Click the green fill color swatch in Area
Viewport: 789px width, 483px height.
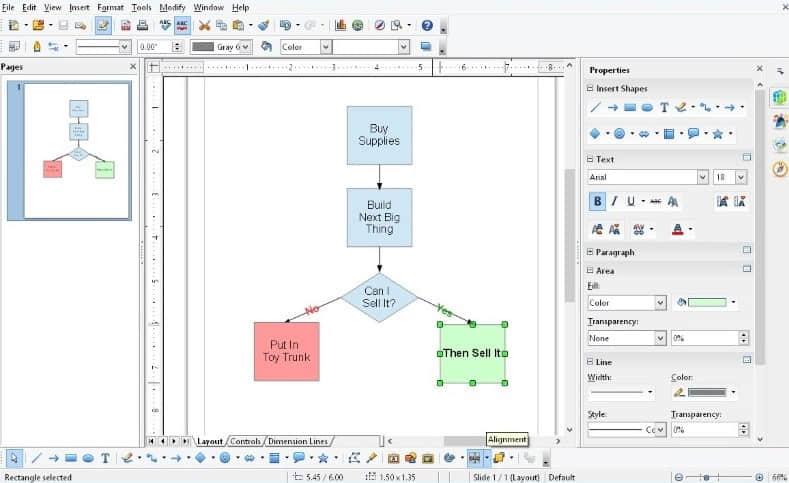706,303
